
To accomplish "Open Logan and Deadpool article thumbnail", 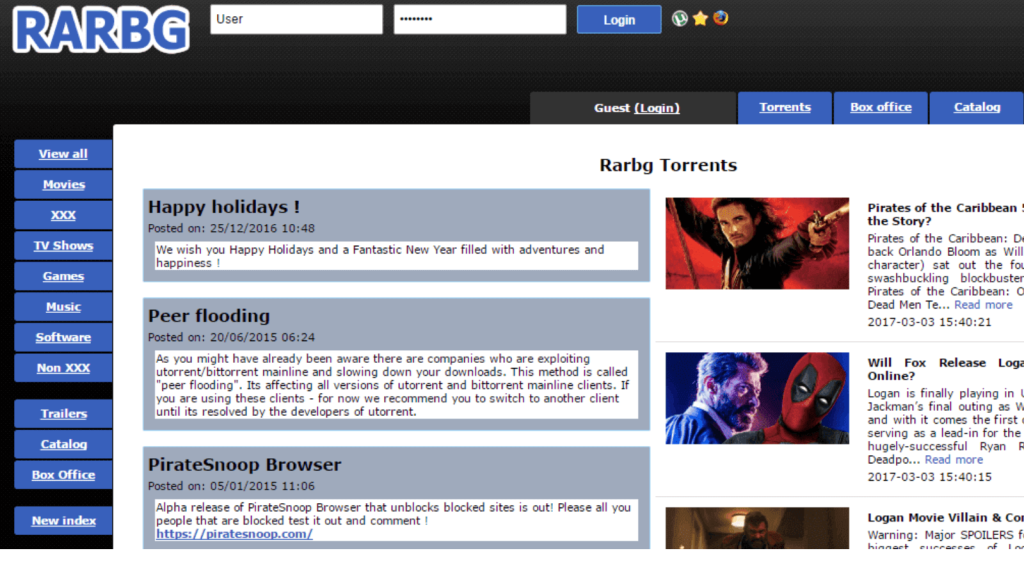I will [x=757, y=398].
